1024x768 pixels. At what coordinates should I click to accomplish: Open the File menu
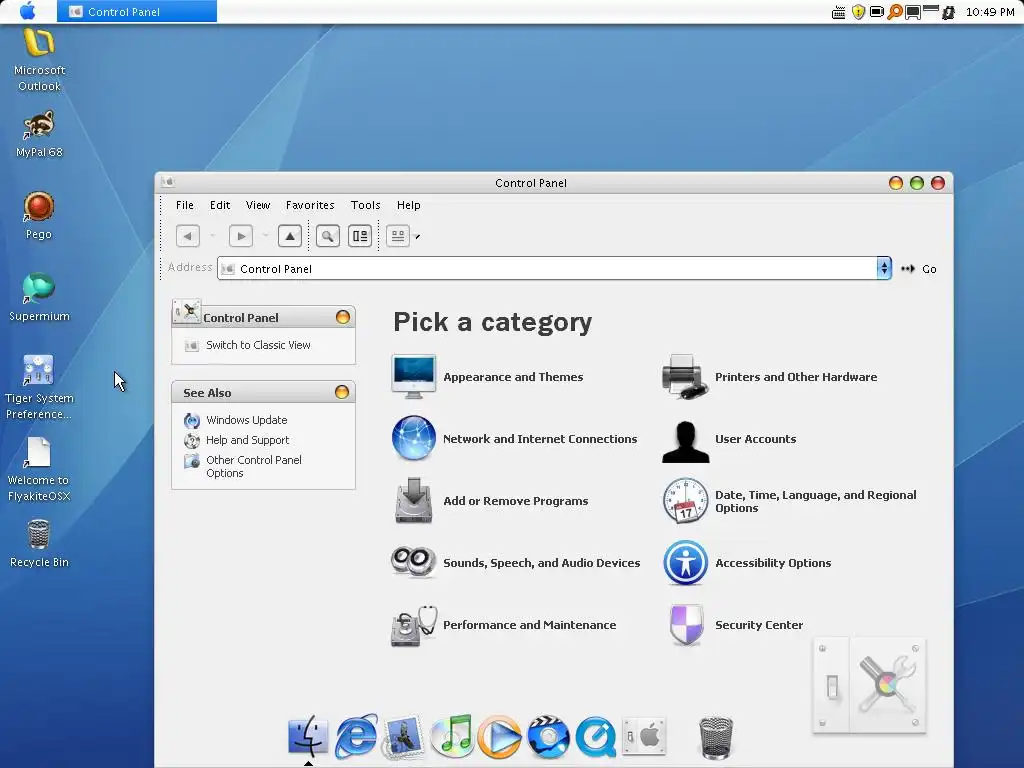click(185, 205)
